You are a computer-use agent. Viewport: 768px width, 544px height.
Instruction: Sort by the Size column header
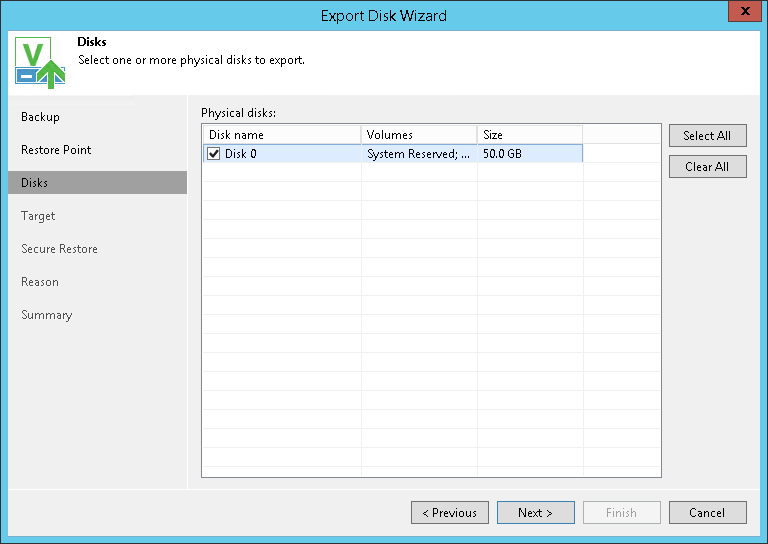coord(530,135)
